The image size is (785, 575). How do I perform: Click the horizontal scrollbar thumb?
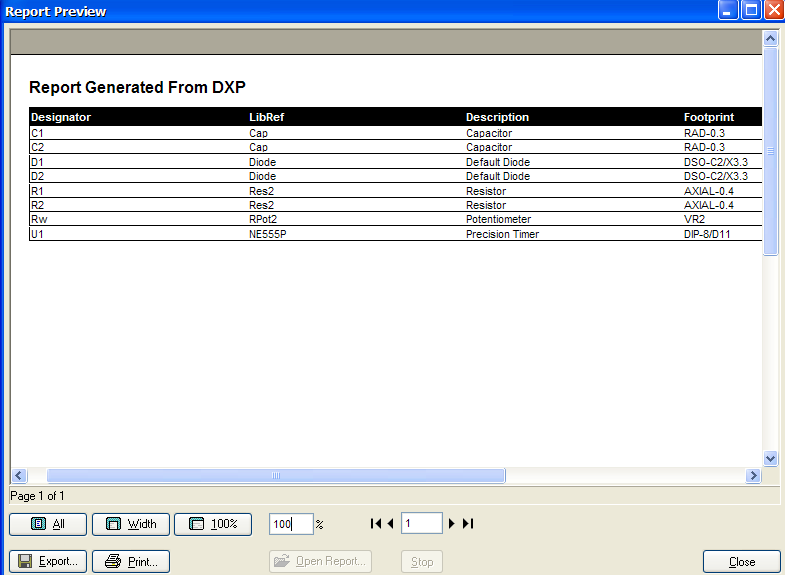(x=276, y=475)
